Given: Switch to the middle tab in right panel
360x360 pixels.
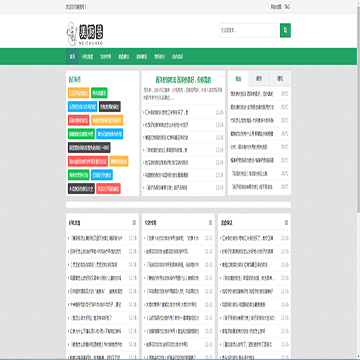Looking at the screenshot, I should pyautogui.click(x=259, y=79).
